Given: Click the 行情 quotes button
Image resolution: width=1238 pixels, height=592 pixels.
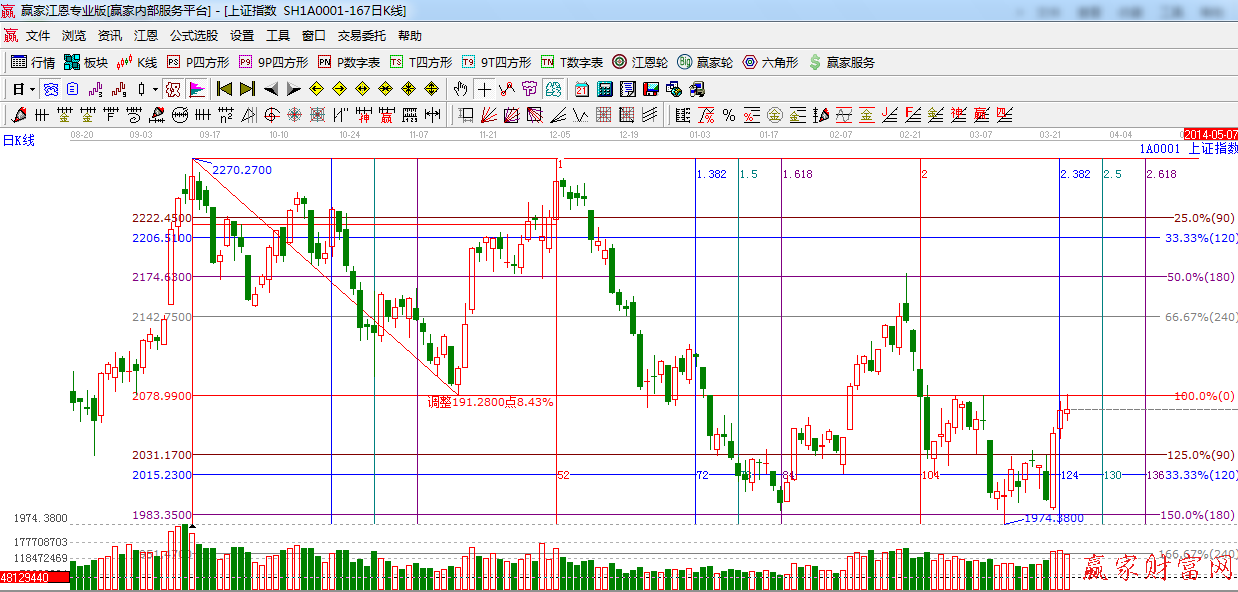Looking at the screenshot, I should (x=33, y=62).
